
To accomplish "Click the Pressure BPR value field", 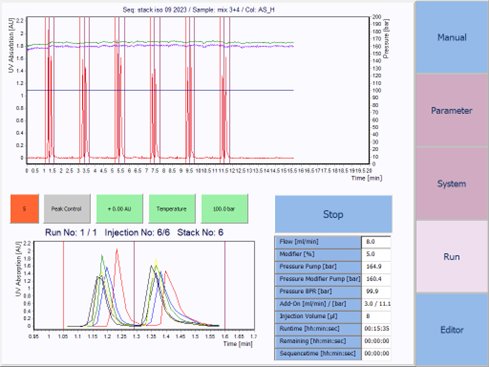I will pyautogui.click(x=376, y=292).
